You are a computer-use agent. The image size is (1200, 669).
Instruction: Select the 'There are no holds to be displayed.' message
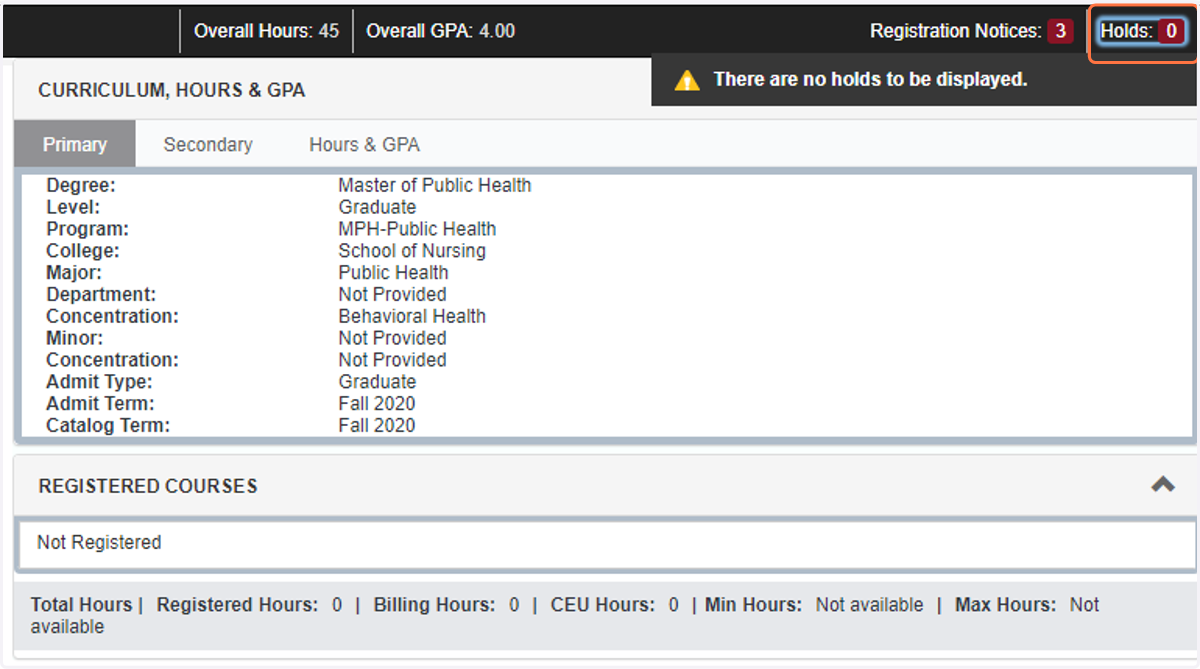coord(870,79)
